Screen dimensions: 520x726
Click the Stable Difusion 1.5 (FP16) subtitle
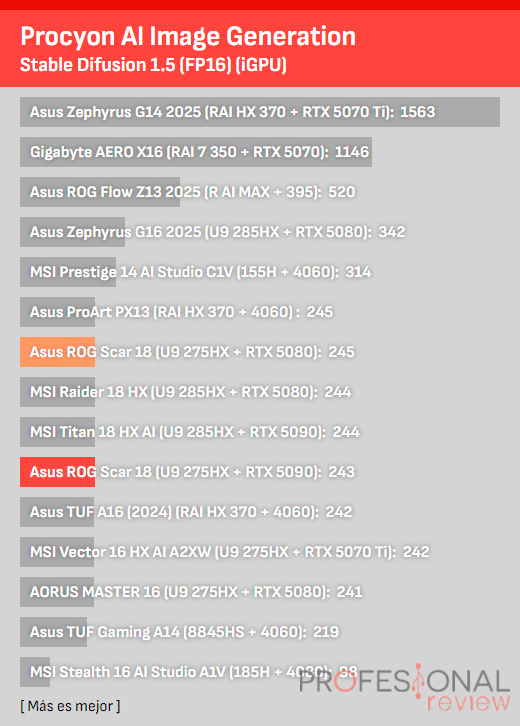tap(153, 65)
